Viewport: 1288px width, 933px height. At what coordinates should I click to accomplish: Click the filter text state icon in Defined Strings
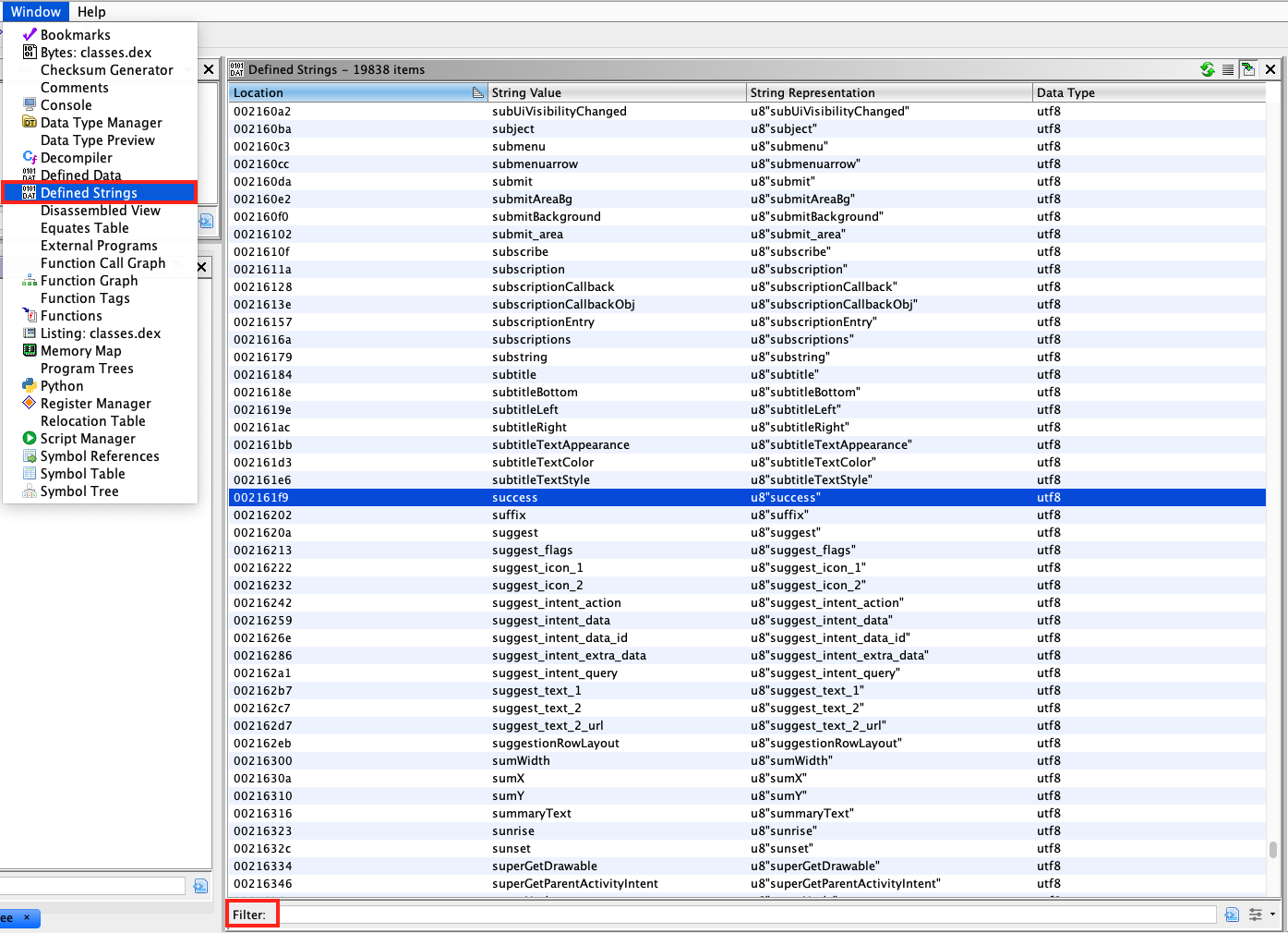(1232, 915)
